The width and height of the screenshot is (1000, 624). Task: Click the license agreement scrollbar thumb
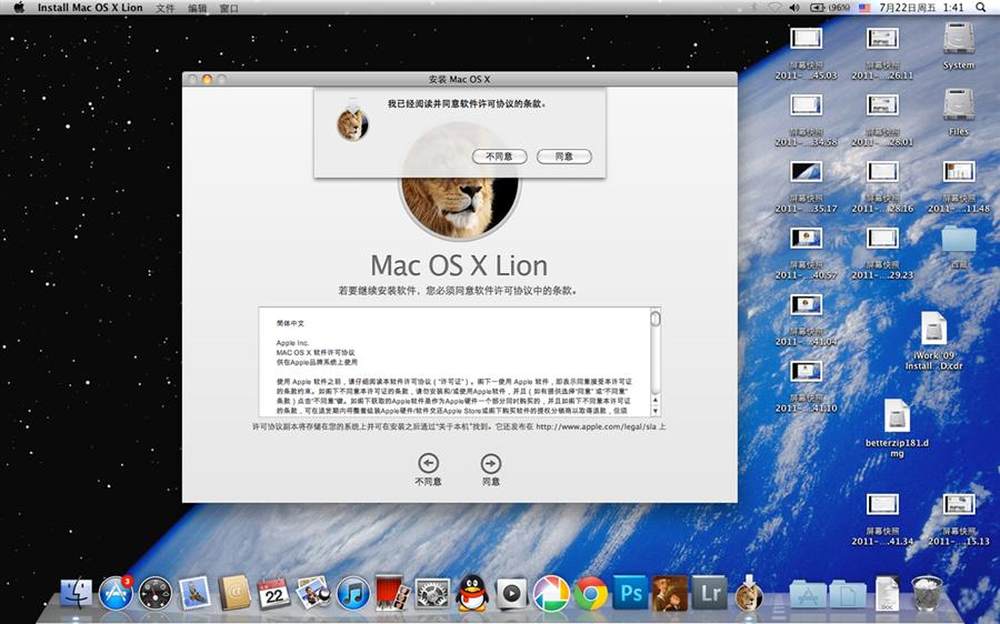pos(655,318)
